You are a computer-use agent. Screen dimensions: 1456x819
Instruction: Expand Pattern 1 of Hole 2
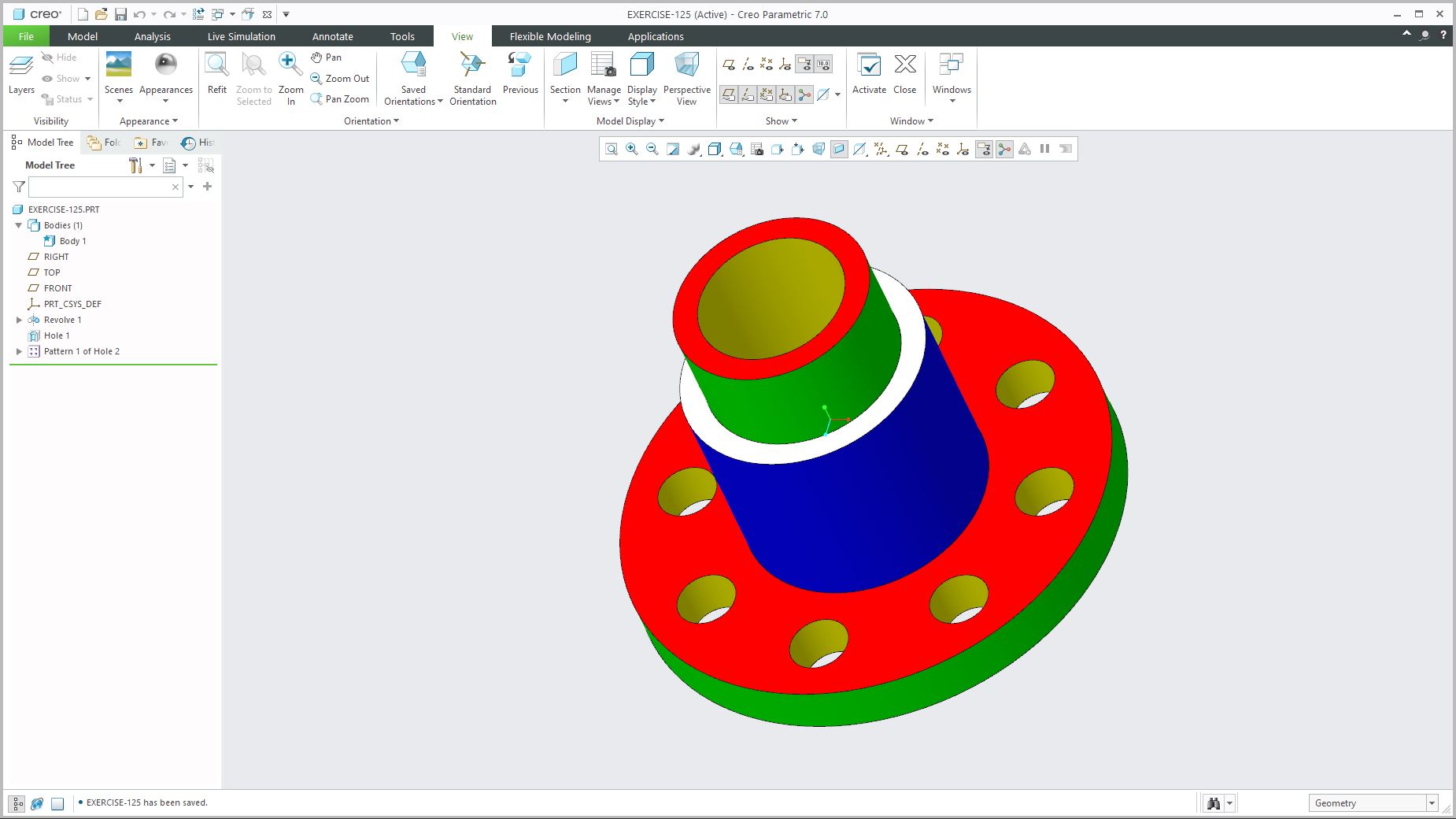pos(19,351)
